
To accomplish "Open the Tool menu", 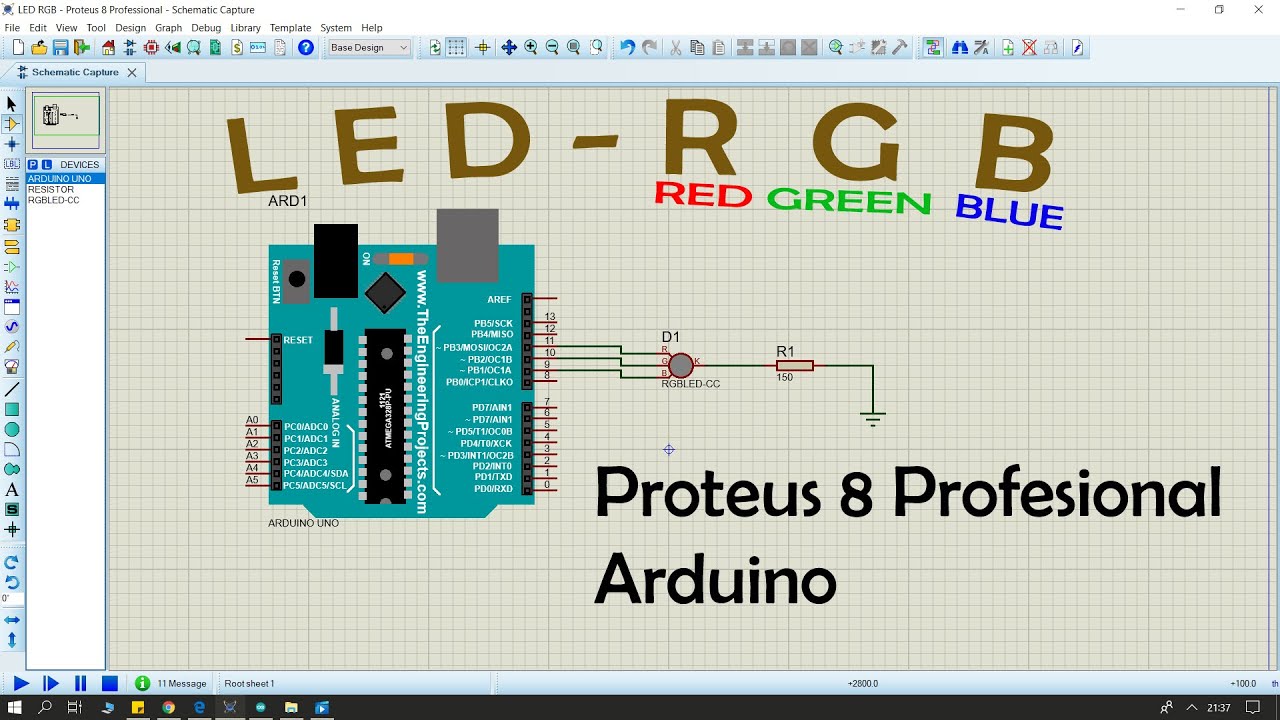I will click(x=96, y=28).
